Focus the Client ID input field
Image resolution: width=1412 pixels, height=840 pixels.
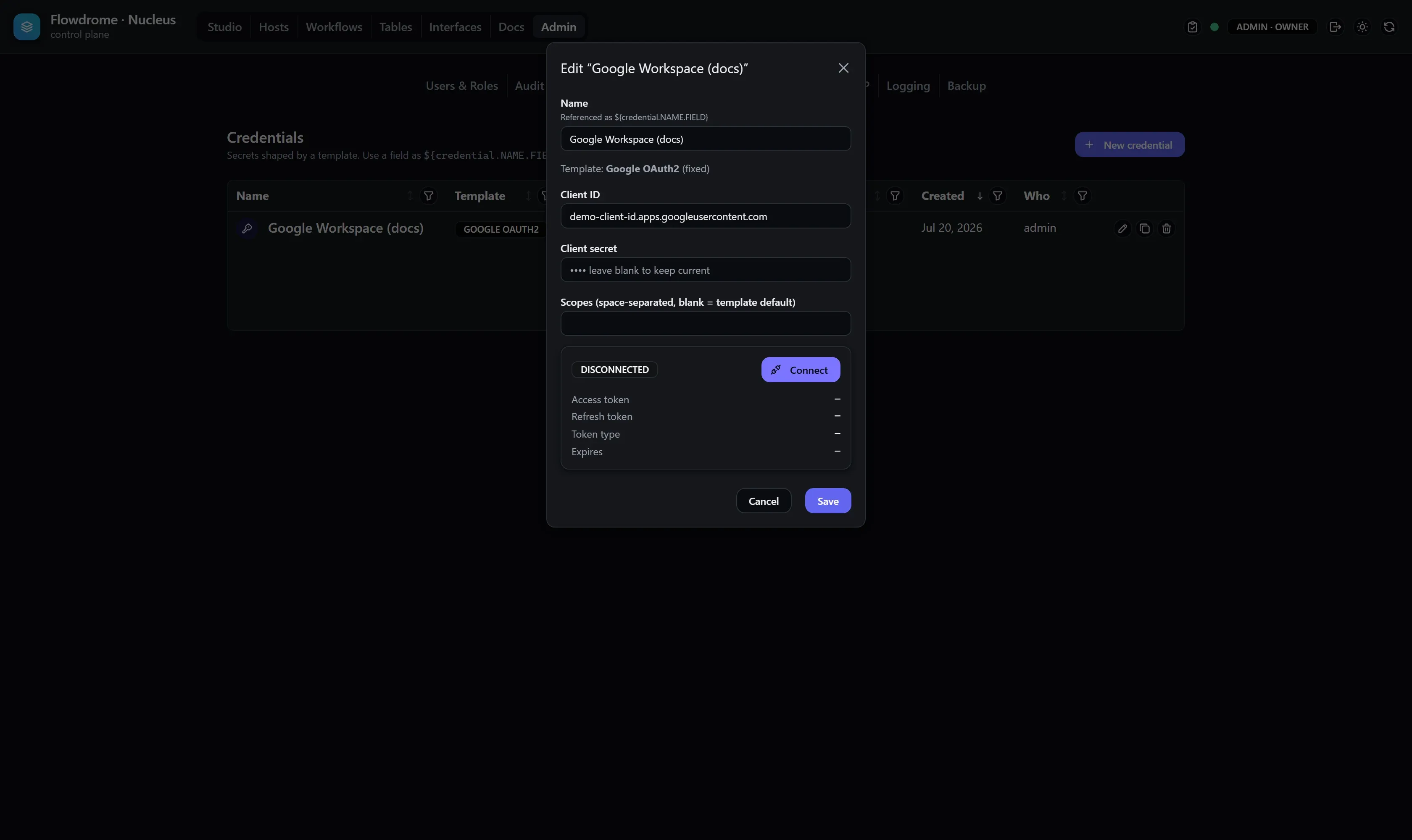[705, 216]
